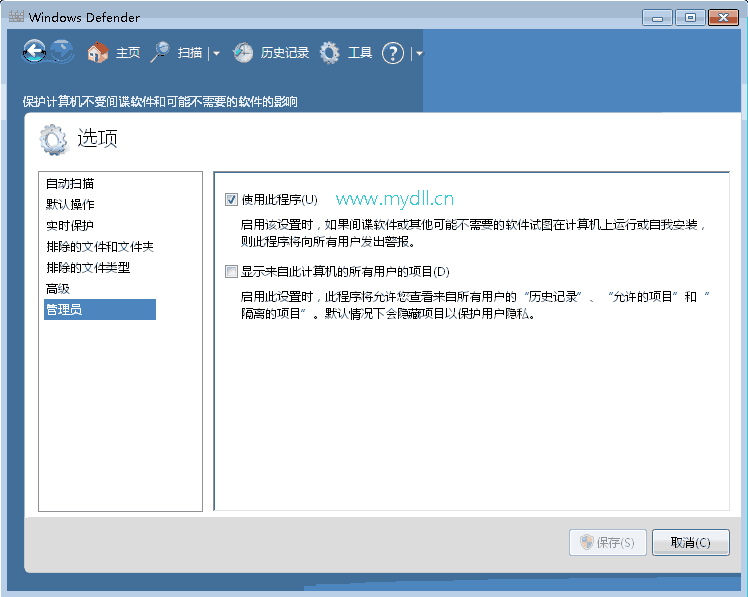
Task: Select 默认操作 in the options list
Action: (70, 204)
